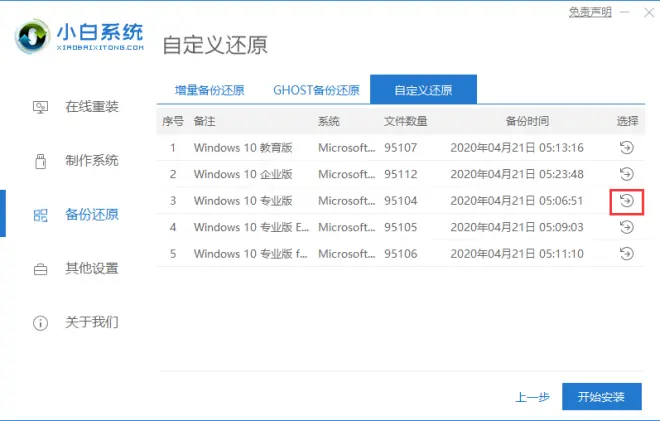
Task: Open 其他设置 in sidebar
Action: pos(92,269)
